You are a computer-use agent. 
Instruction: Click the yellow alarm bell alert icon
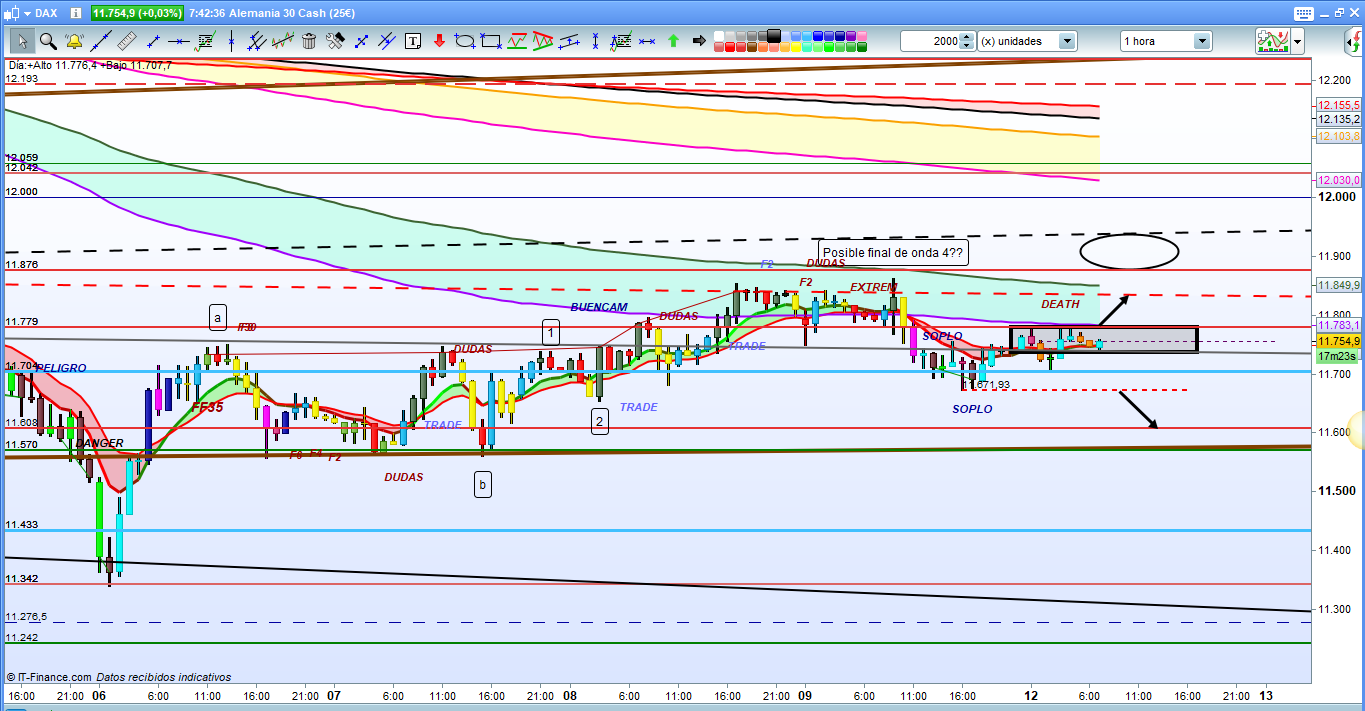click(x=74, y=41)
